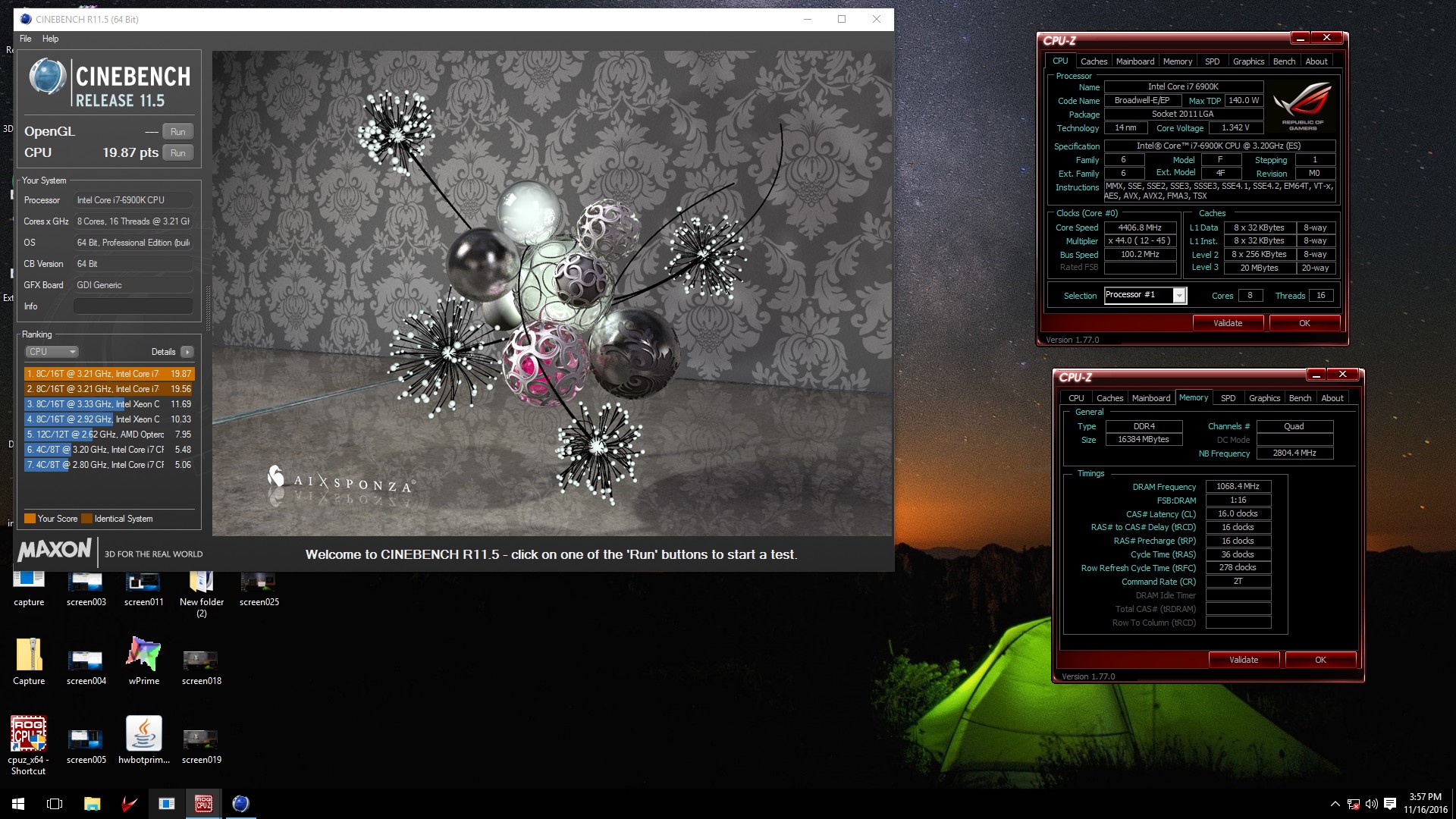Open the Capture zip archive icon
Viewport: 1456px width, 819px height.
pyautogui.click(x=29, y=661)
